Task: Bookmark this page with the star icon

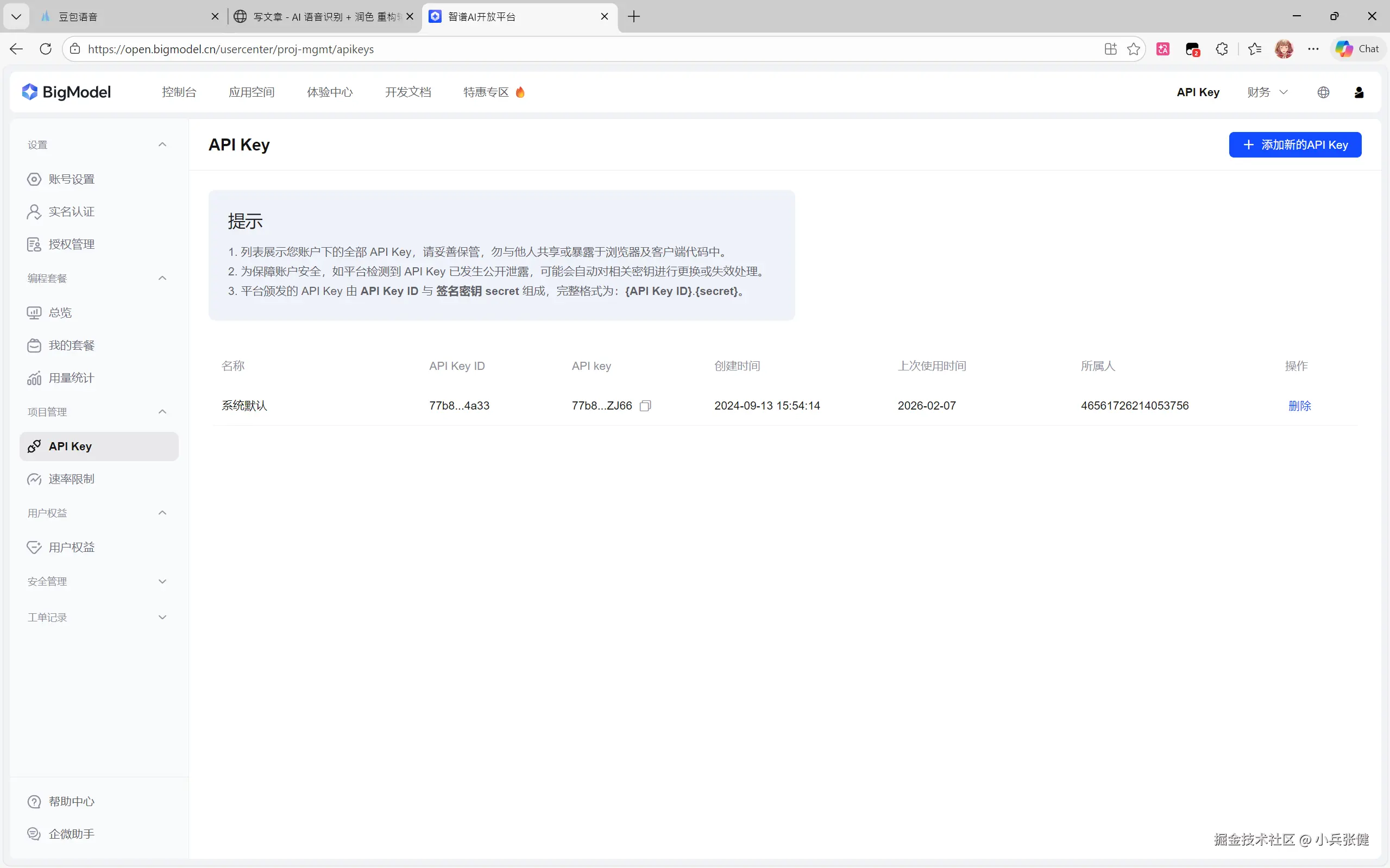Action: point(1134,49)
